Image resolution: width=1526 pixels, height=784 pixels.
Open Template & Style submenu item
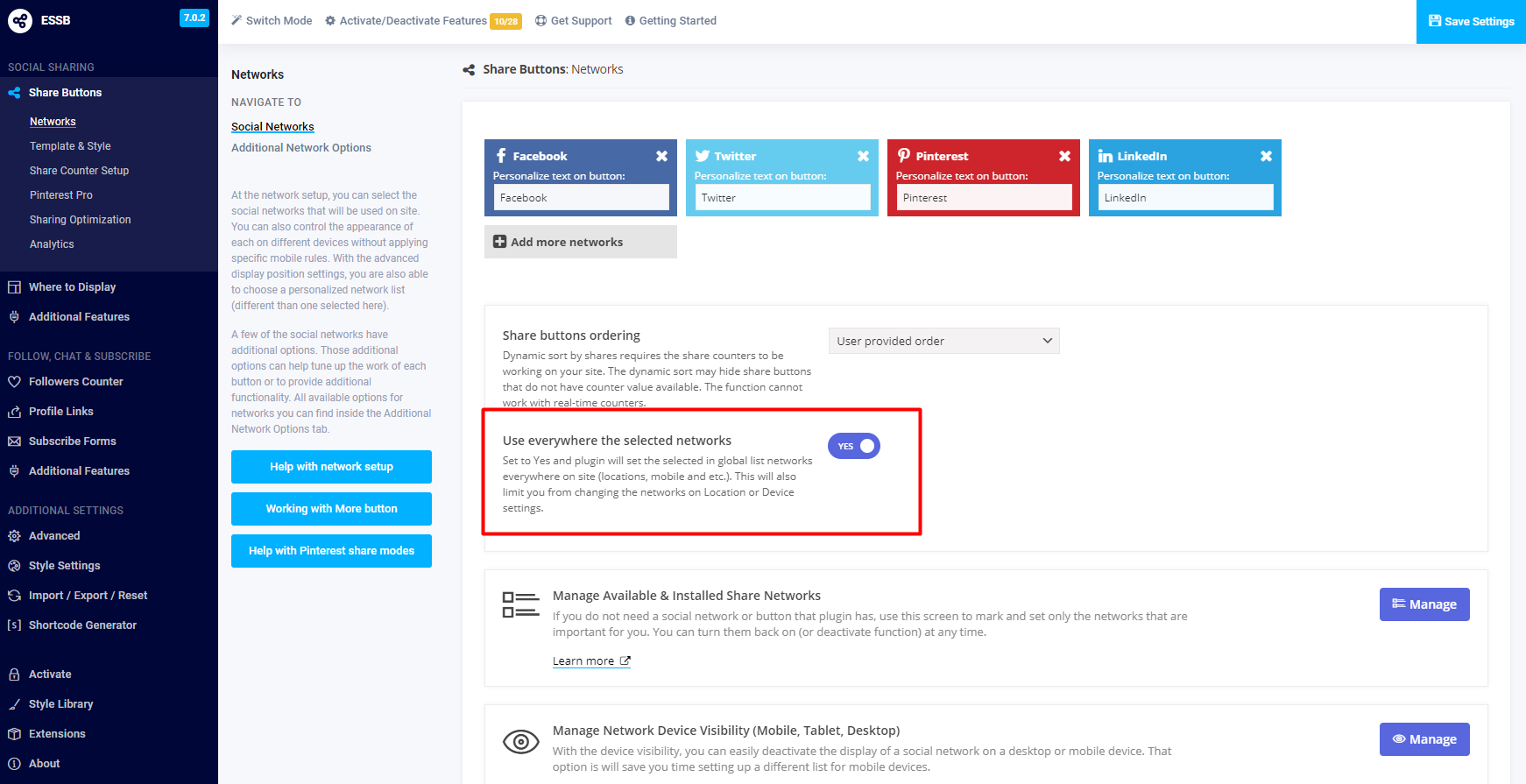coord(70,146)
